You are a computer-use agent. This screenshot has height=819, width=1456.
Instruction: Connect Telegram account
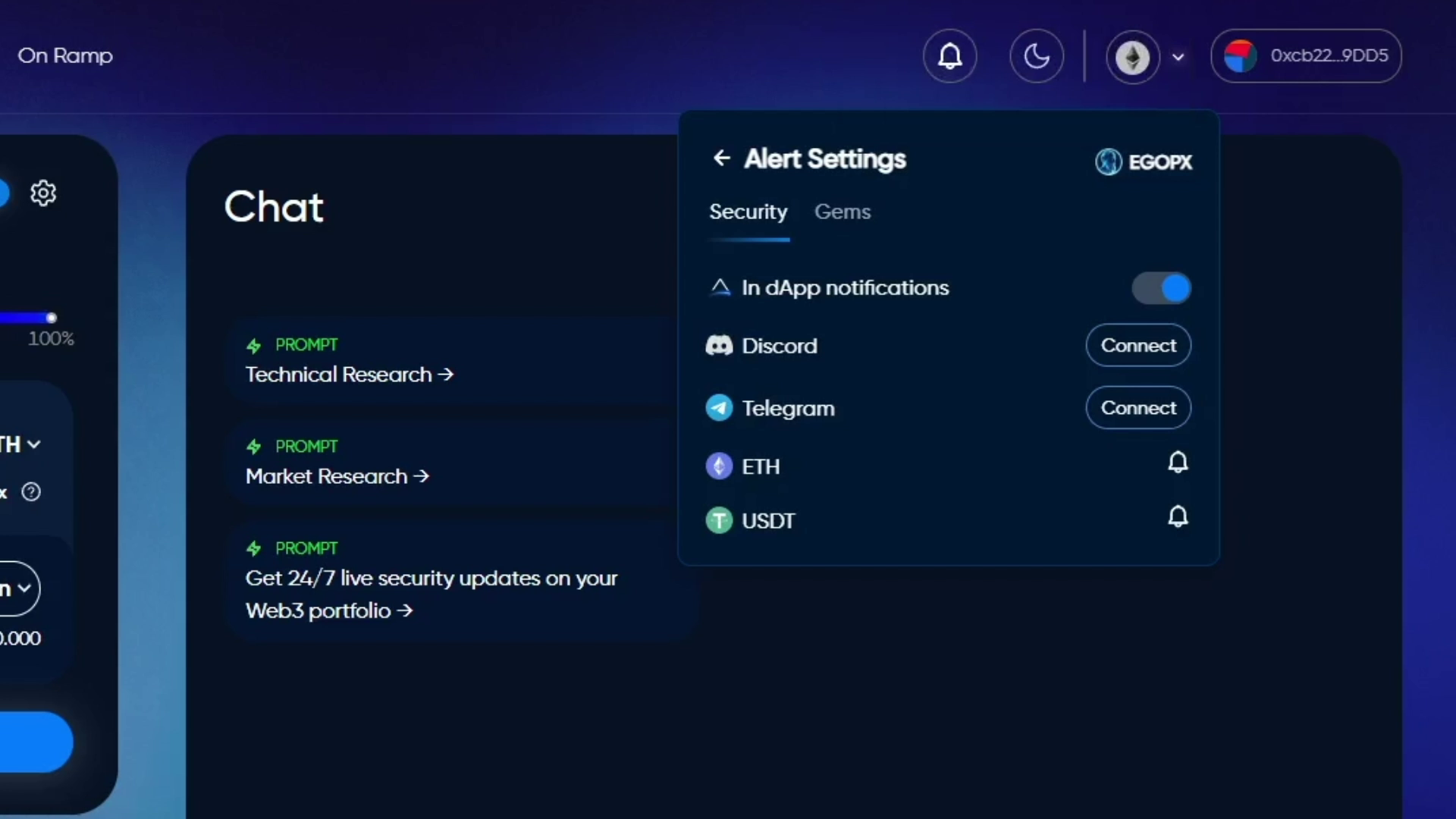[1137, 408]
